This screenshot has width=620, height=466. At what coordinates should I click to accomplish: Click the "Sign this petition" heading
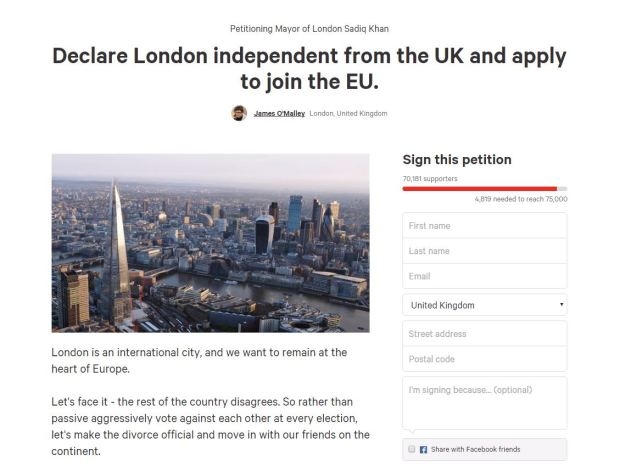(x=456, y=160)
